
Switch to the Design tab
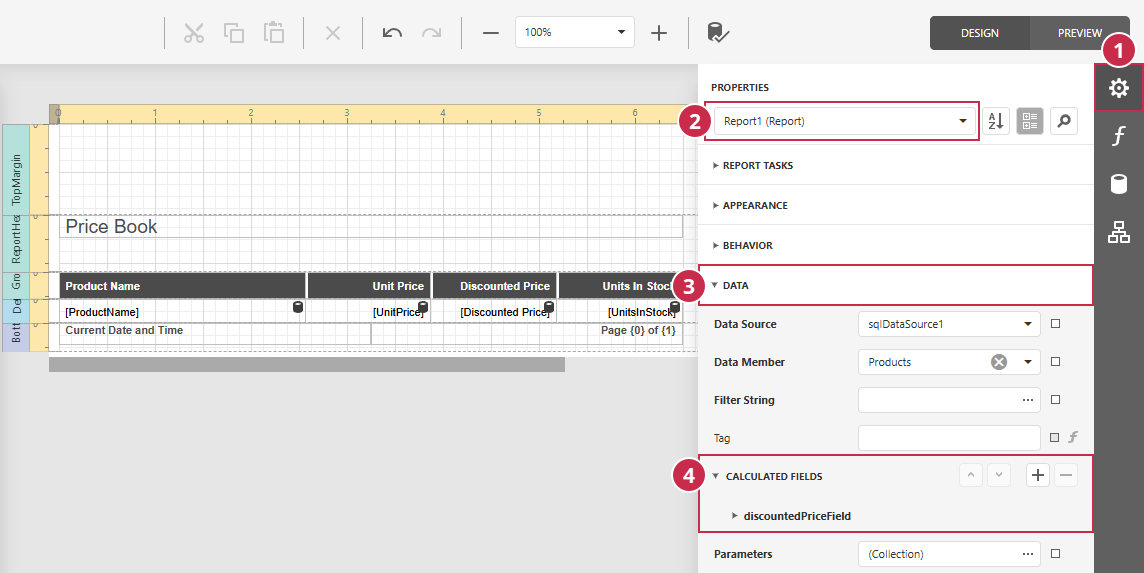(980, 33)
